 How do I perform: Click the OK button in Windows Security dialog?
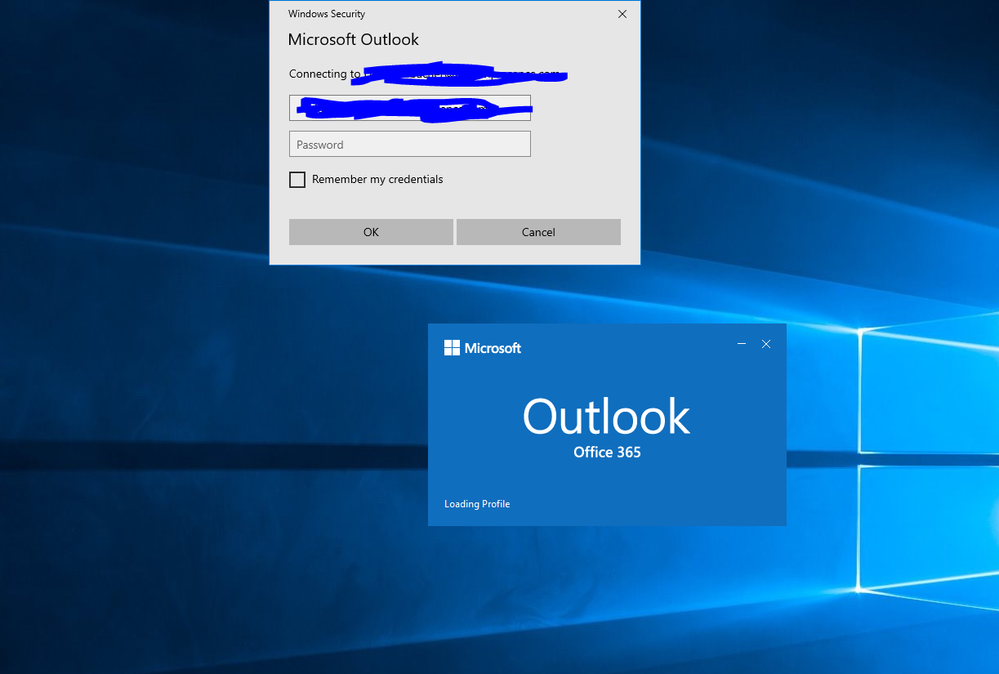371,232
